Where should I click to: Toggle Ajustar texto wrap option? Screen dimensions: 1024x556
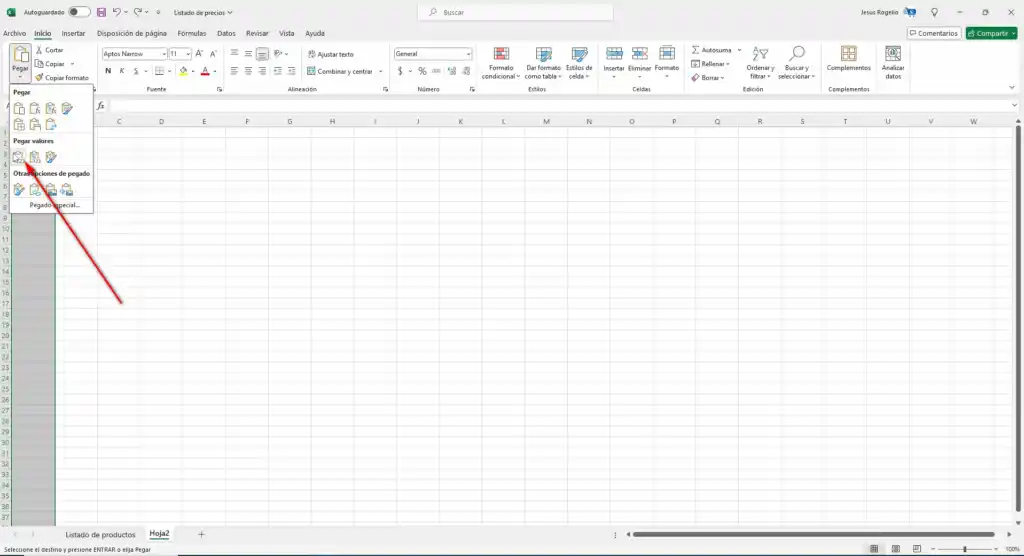click(x=330, y=54)
